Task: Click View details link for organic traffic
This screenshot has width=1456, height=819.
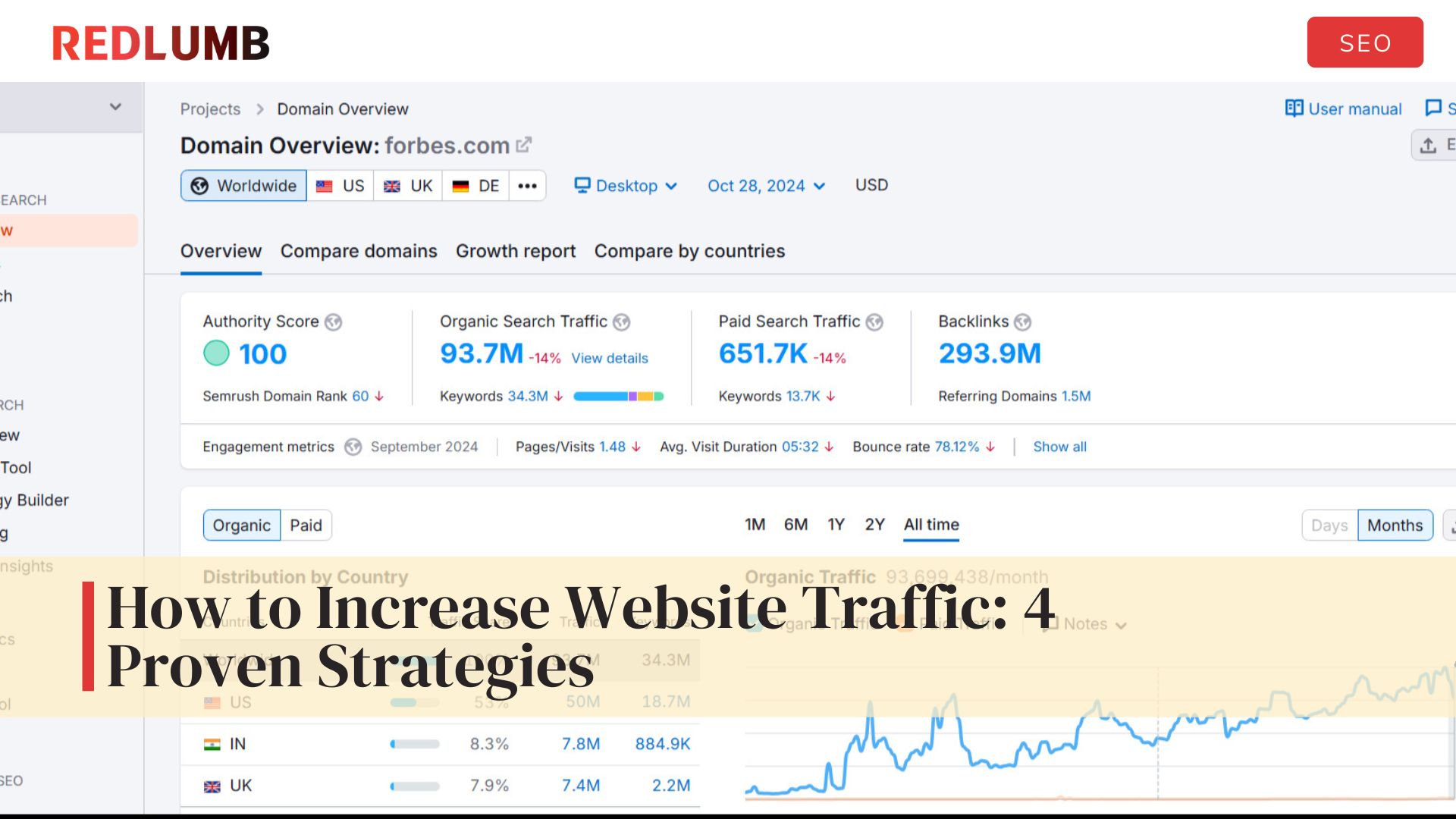Action: 609,357
